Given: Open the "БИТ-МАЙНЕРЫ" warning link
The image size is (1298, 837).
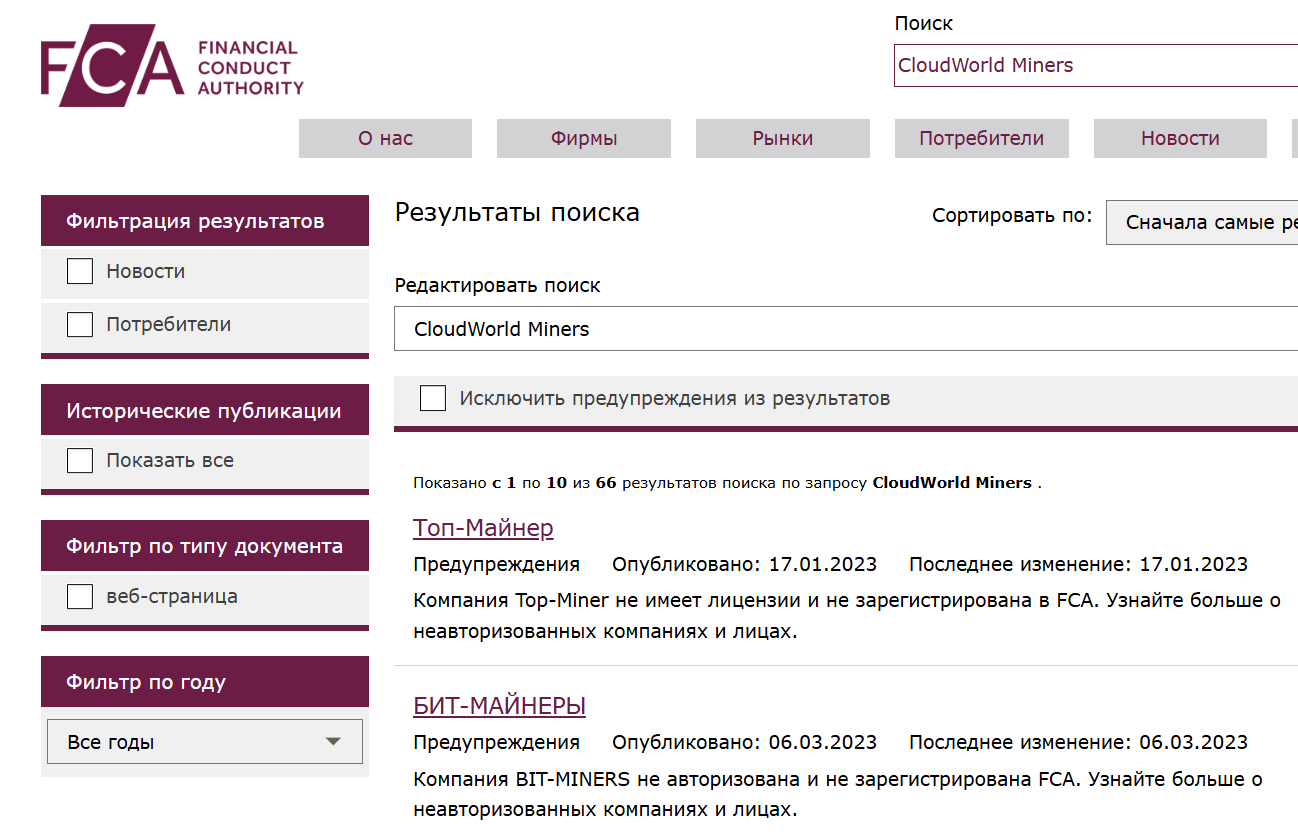Looking at the screenshot, I should coord(500,705).
